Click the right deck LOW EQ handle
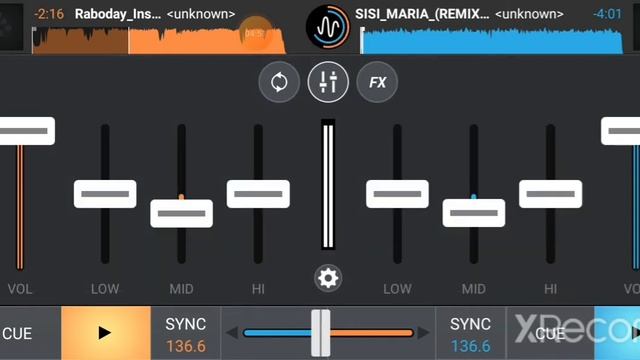The height and width of the screenshot is (360, 640). [x=398, y=194]
